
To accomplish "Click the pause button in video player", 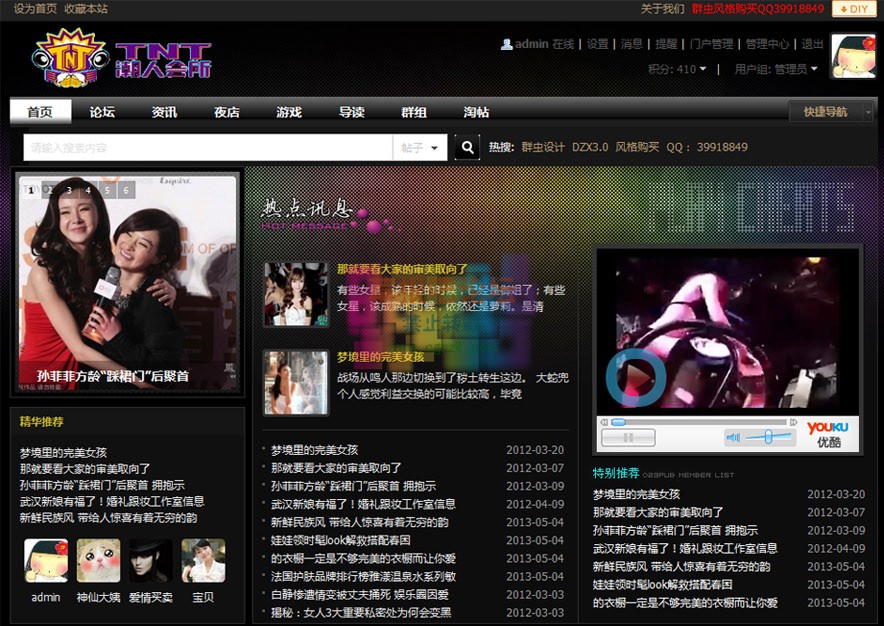I will pyautogui.click(x=629, y=437).
